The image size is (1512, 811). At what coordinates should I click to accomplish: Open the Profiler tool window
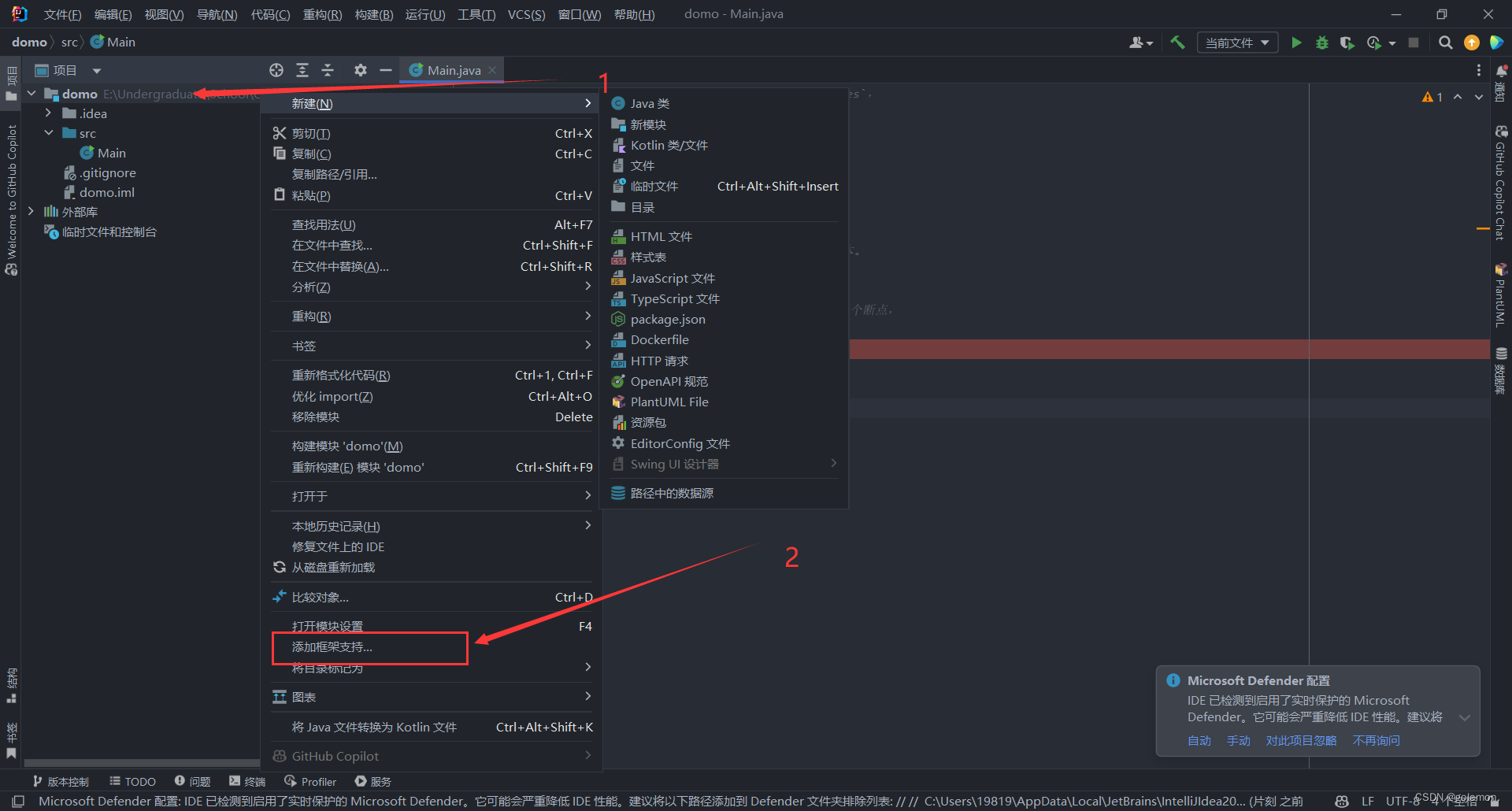click(x=310, y=781)
